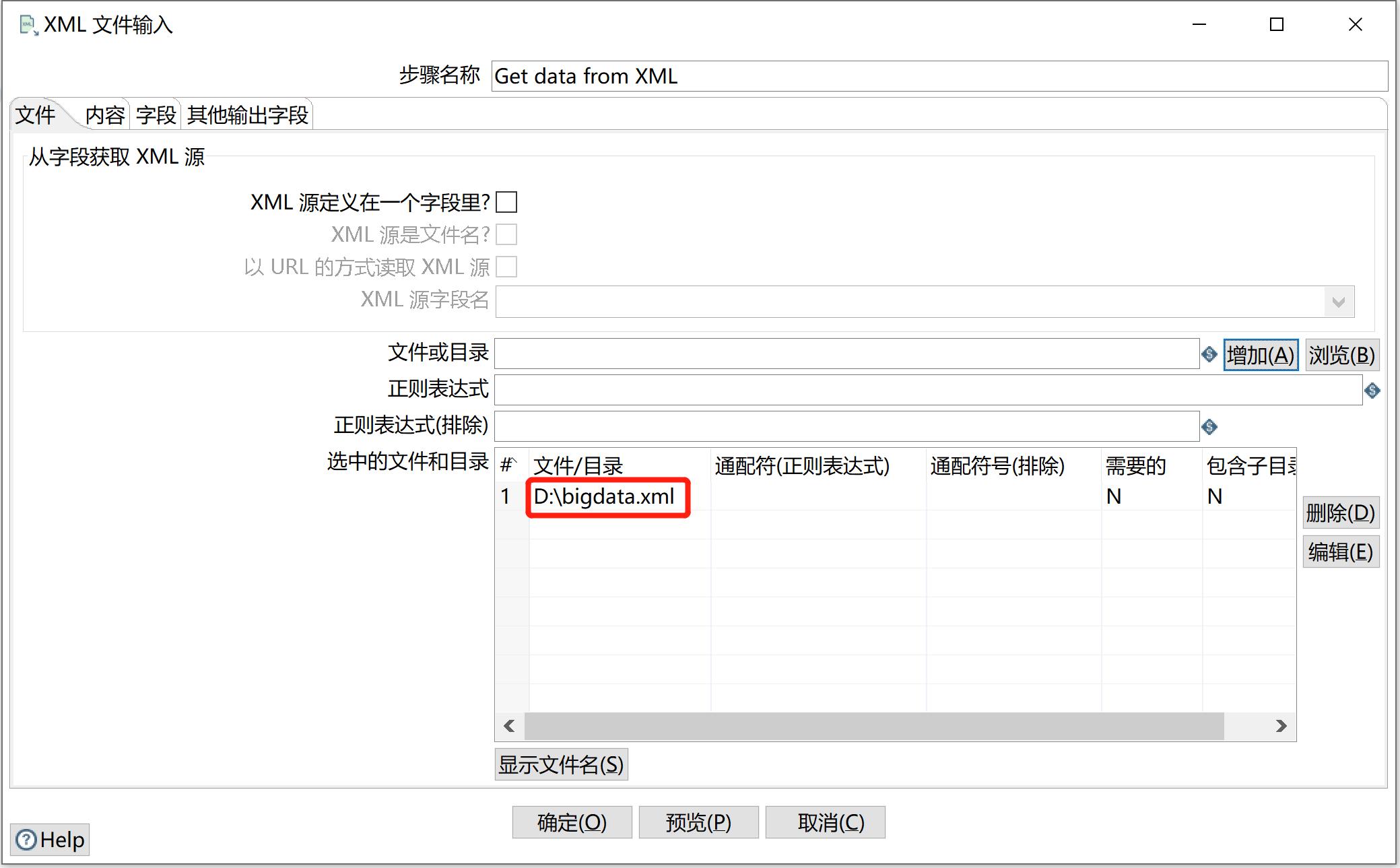Switch to the 文件 tab
The width and height of the screenshot is (1400, 868).
coord(36,115)
